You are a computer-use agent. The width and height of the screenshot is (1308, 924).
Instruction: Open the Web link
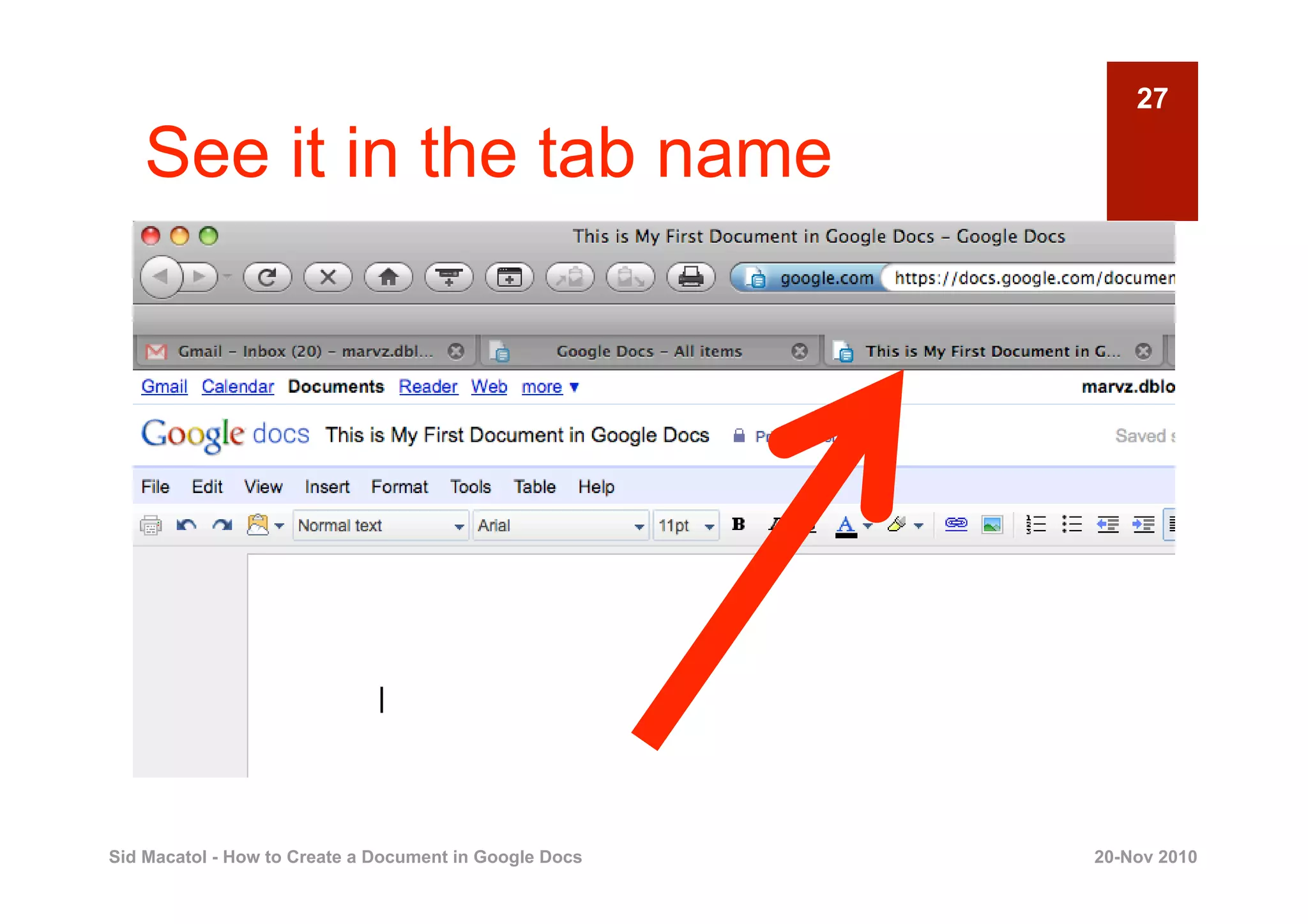489,387
